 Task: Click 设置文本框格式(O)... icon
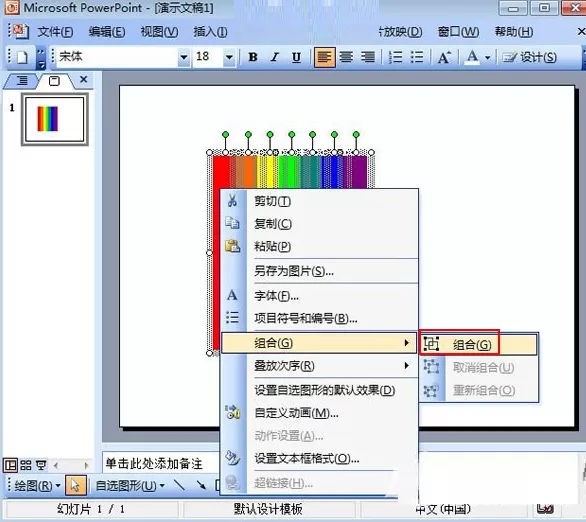coord(232,458)
